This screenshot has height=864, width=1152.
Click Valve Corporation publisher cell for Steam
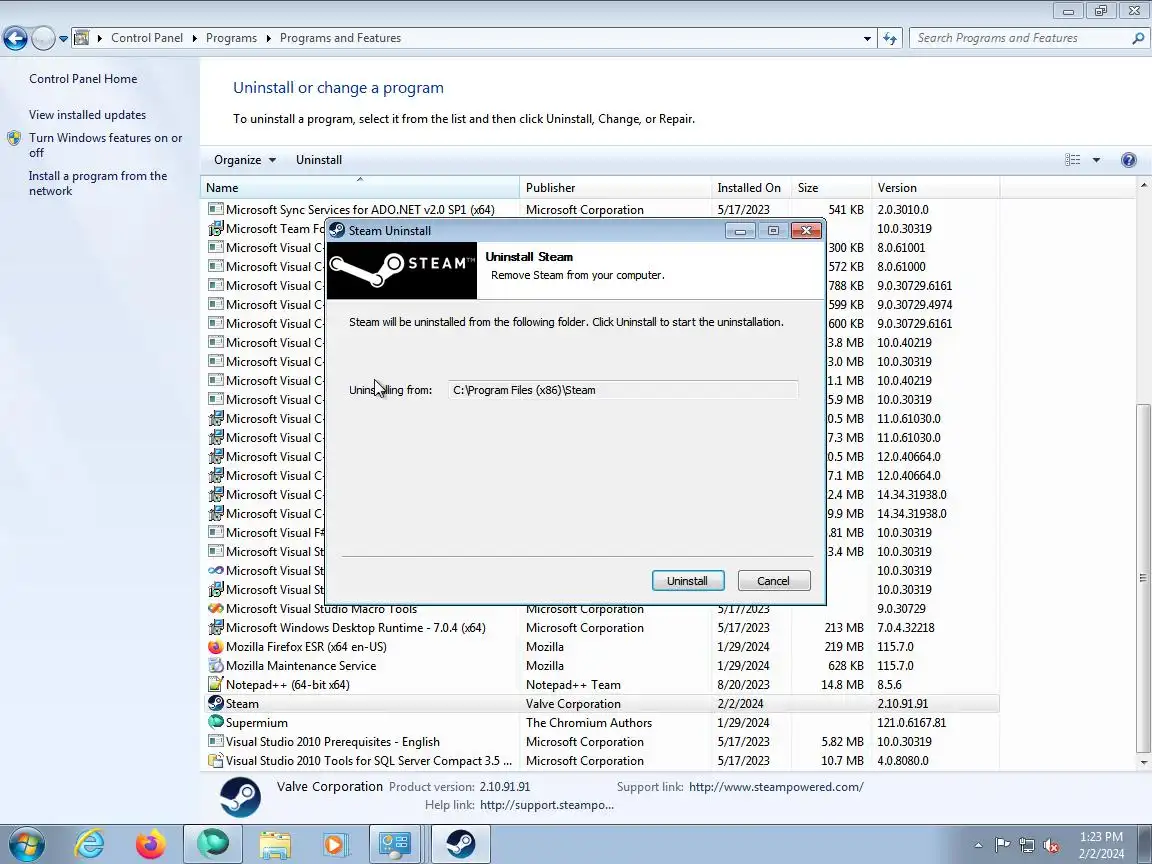point(573,703)
